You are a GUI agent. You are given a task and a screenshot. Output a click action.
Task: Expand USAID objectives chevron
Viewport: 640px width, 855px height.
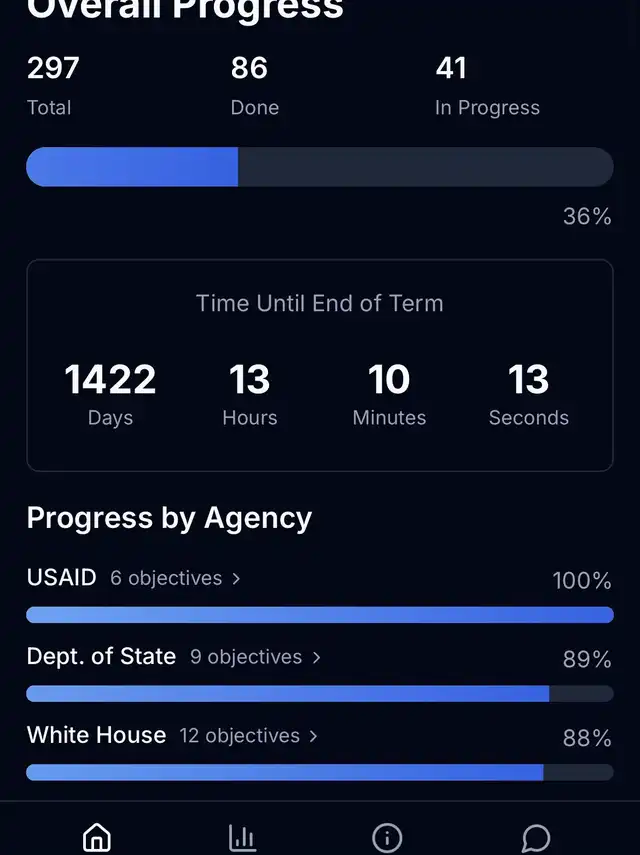236,579
